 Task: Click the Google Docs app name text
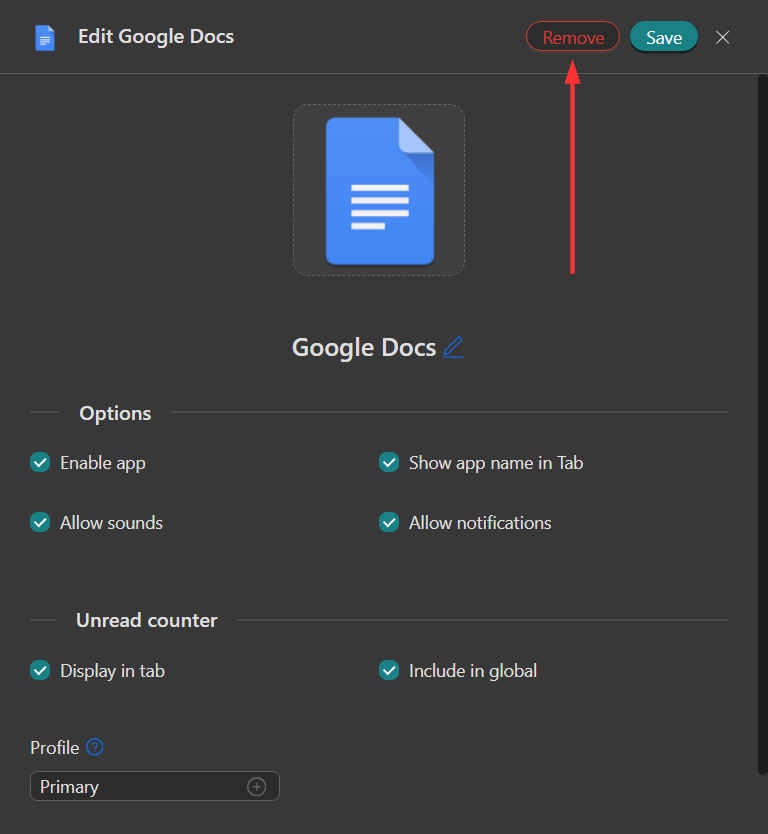click(364, 347)
